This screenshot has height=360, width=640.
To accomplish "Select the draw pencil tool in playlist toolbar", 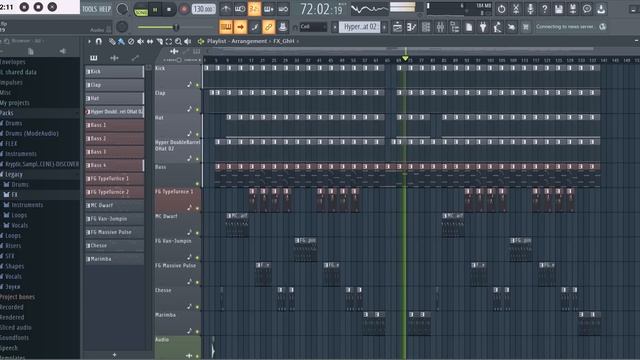I will pos(112,41).
